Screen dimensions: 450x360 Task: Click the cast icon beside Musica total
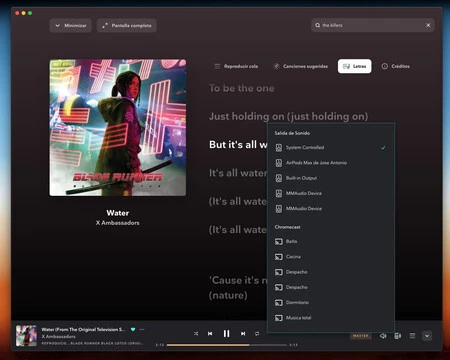pos(279,318)
